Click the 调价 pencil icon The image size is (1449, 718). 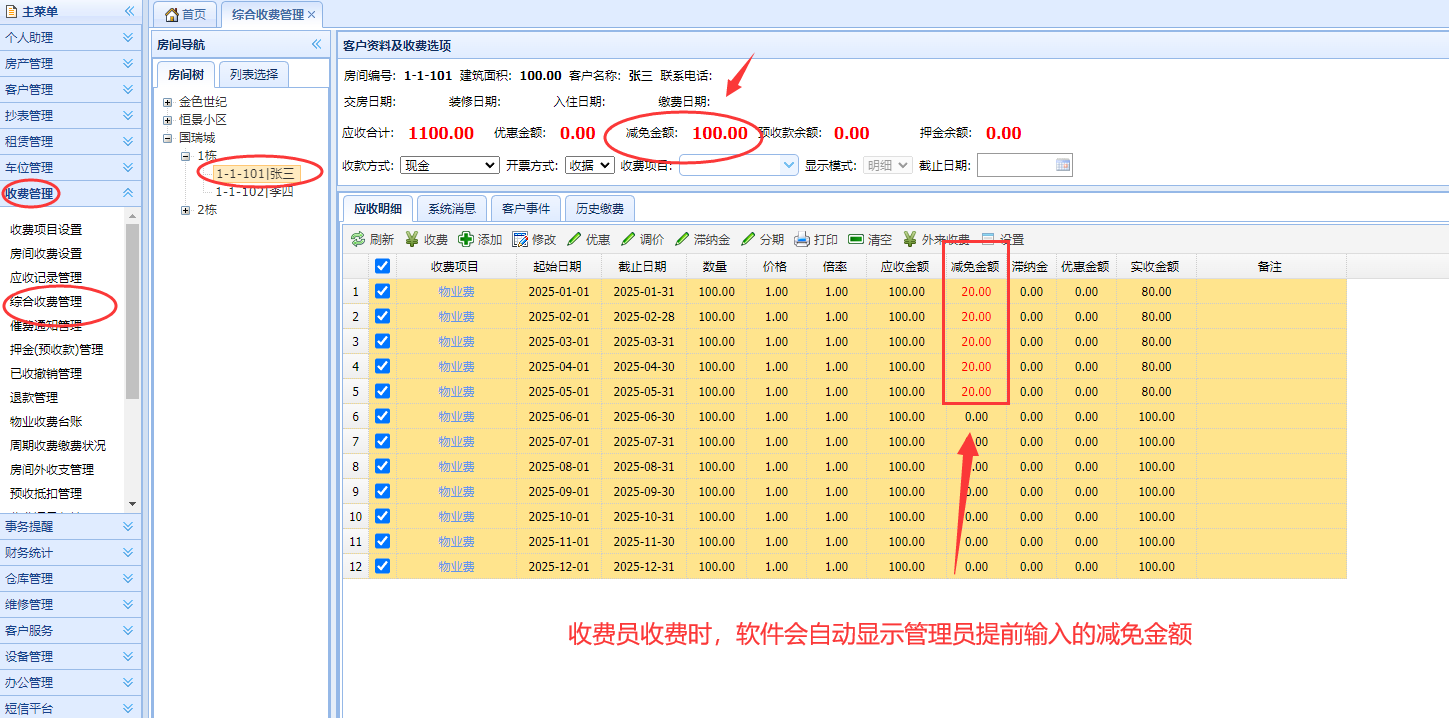click(x=628, y=240)
